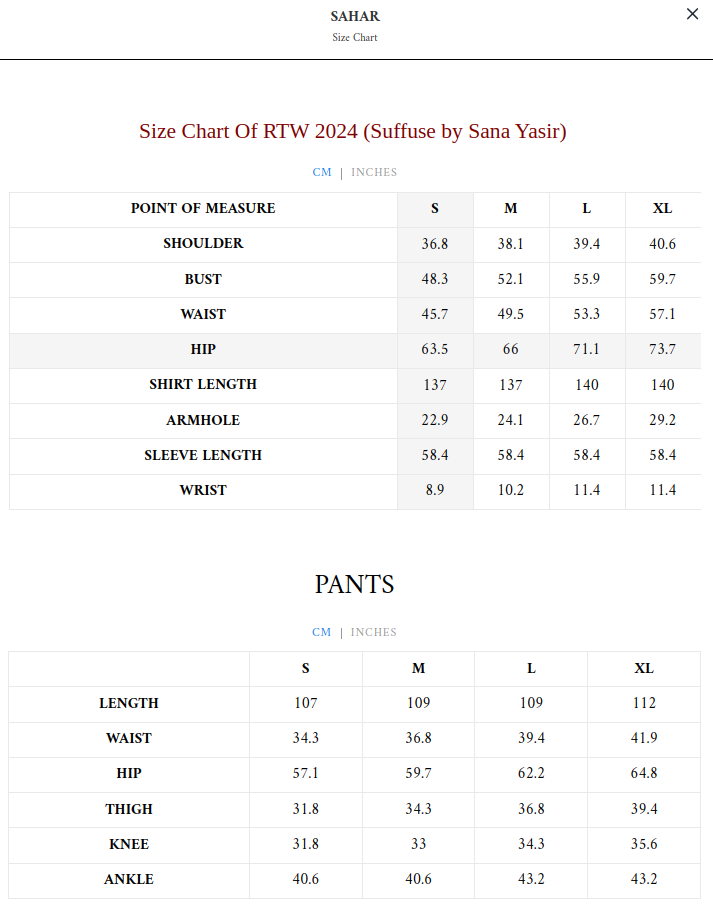
Task: Click the highlighted HIP row label in shirt table
Action: [203, 350]
